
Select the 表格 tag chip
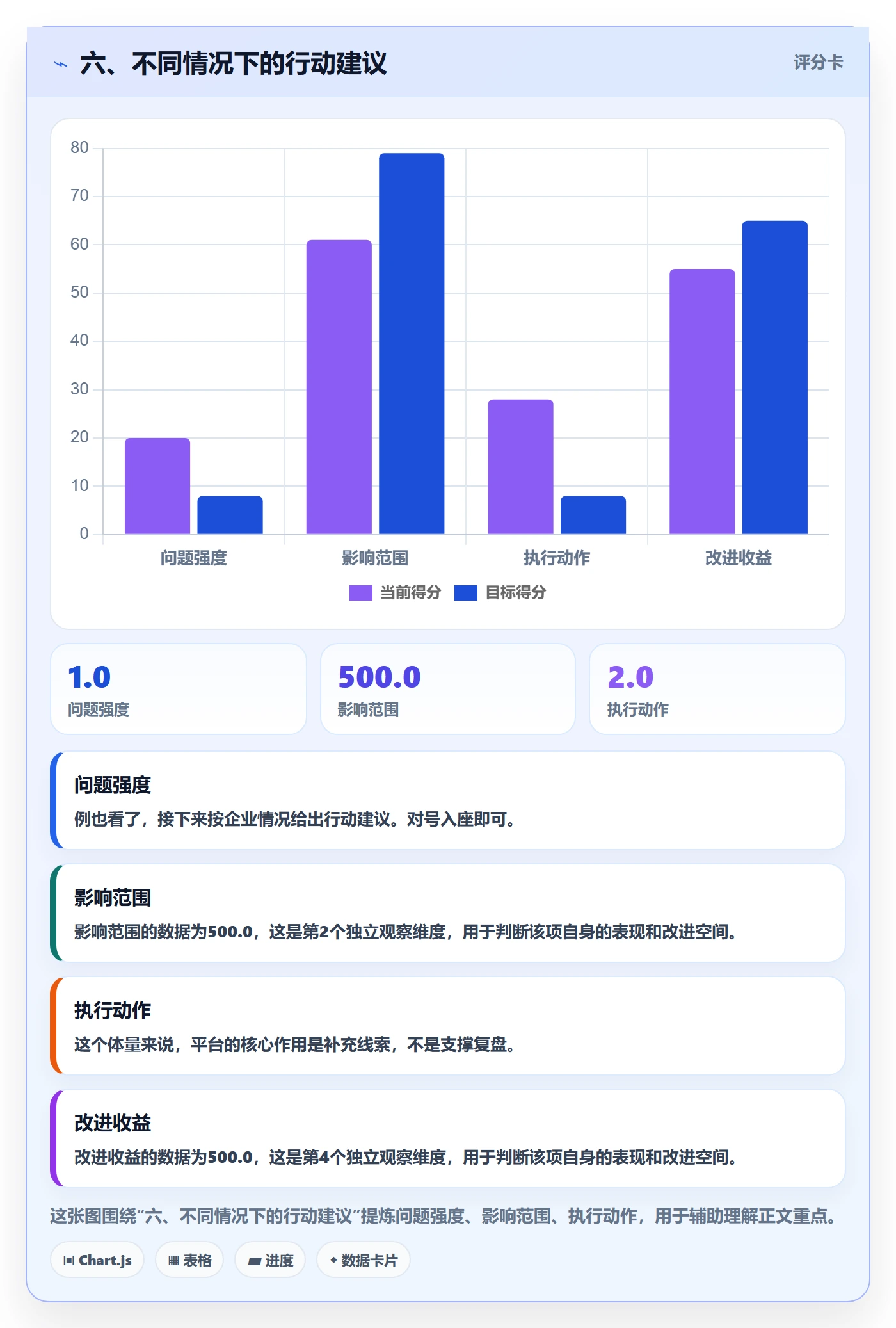point(189,1260)
